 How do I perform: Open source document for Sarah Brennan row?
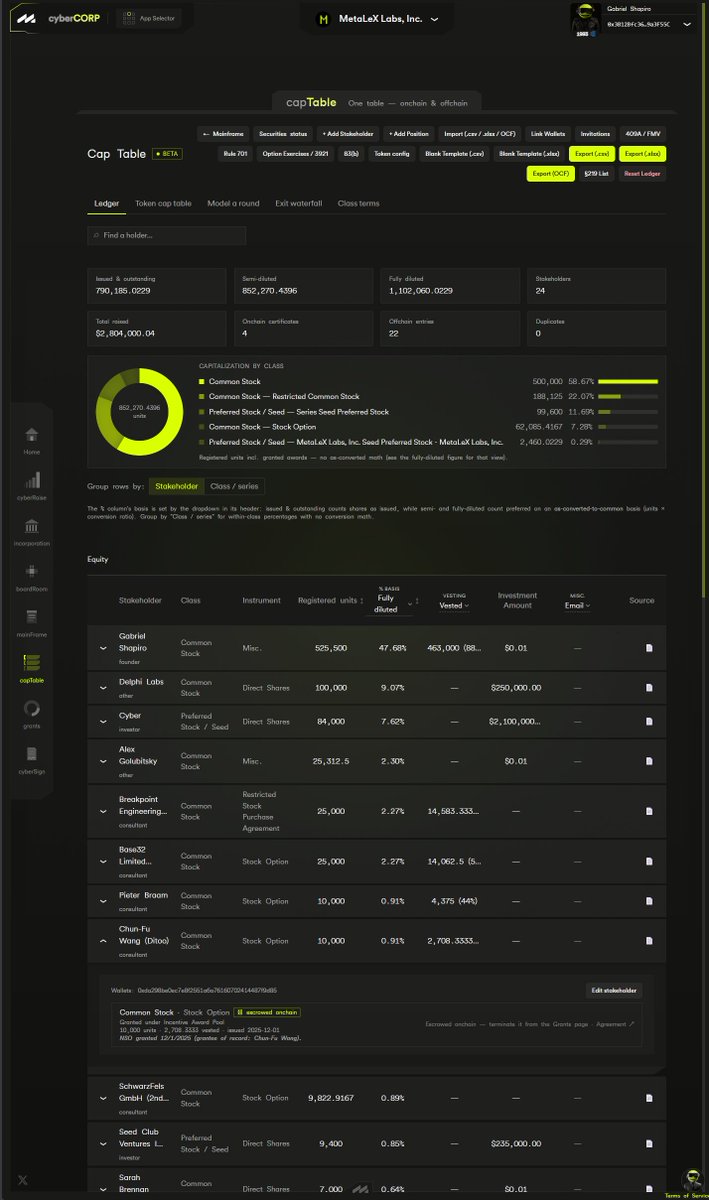(x=649, y=1189)
